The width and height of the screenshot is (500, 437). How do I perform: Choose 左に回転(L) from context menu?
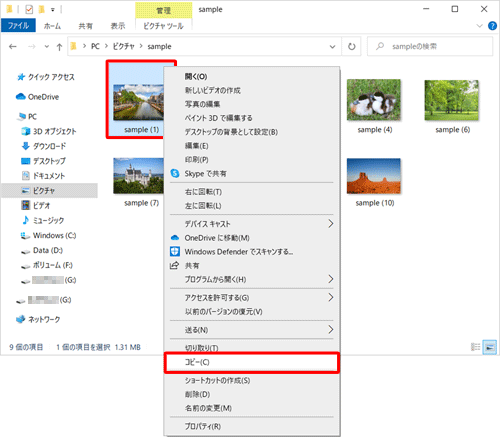click(x=252, y=206)
